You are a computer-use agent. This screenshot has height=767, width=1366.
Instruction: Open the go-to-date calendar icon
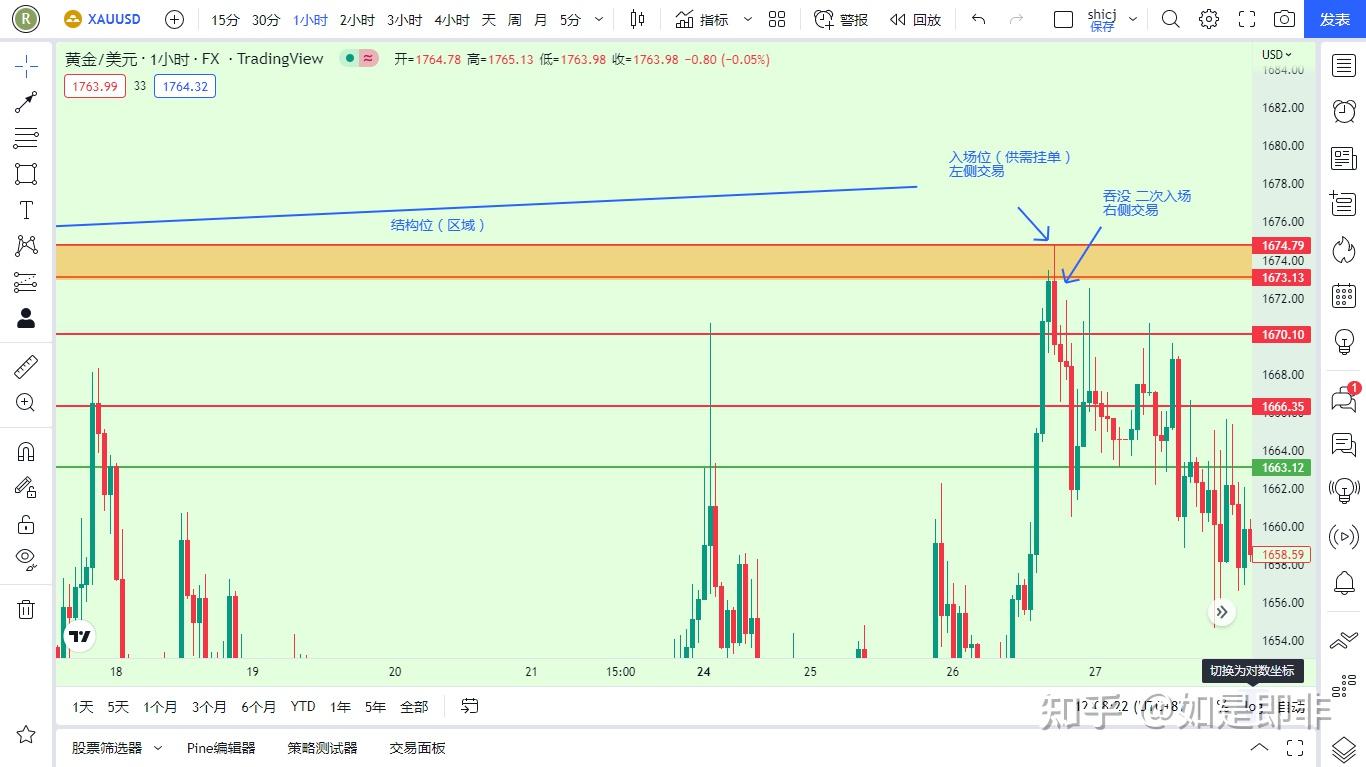[x=469, y=707]
